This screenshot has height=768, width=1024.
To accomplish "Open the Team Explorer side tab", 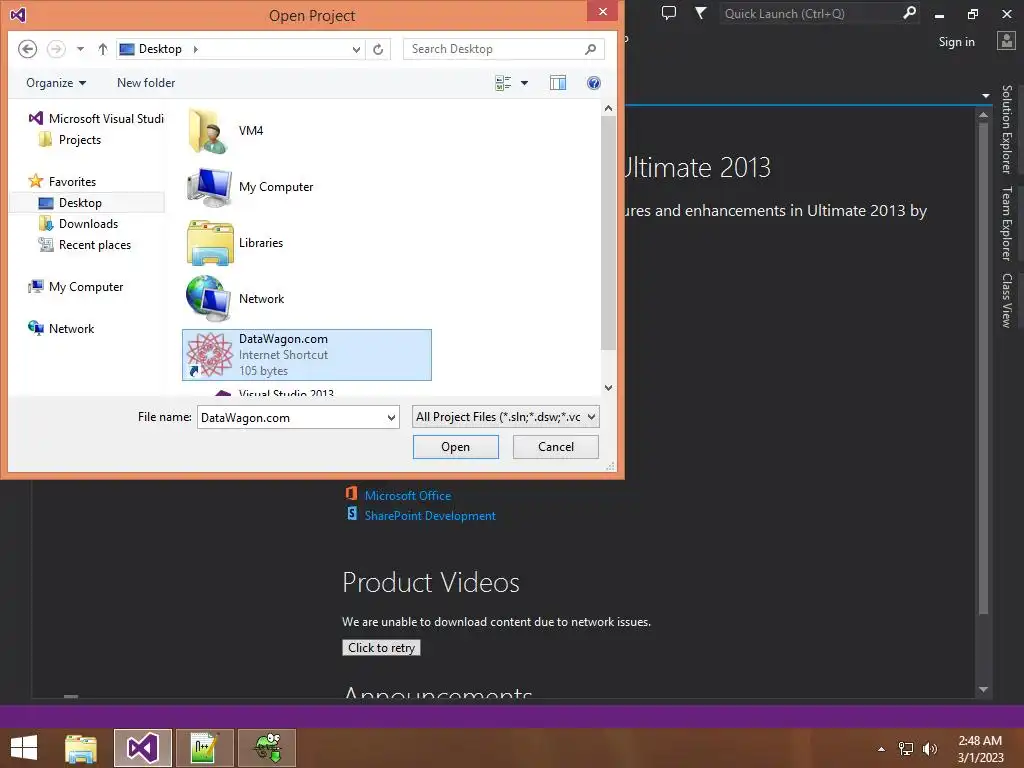I will point(1007,223).
